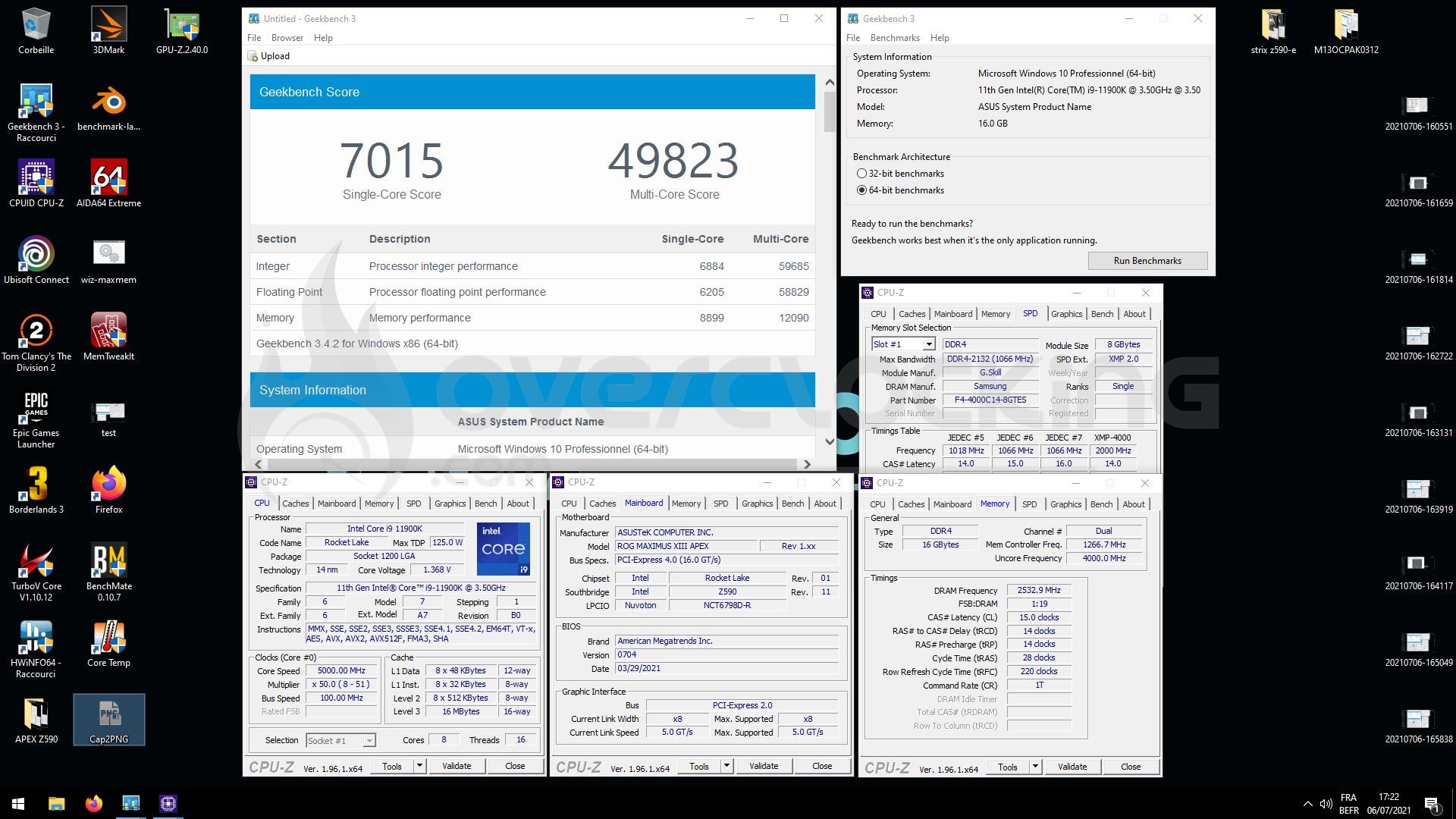The height and width of the screenshot is (819, 1456).
Task: Expand Tools dropdown in Memory window
Action: click(1034, 767)
